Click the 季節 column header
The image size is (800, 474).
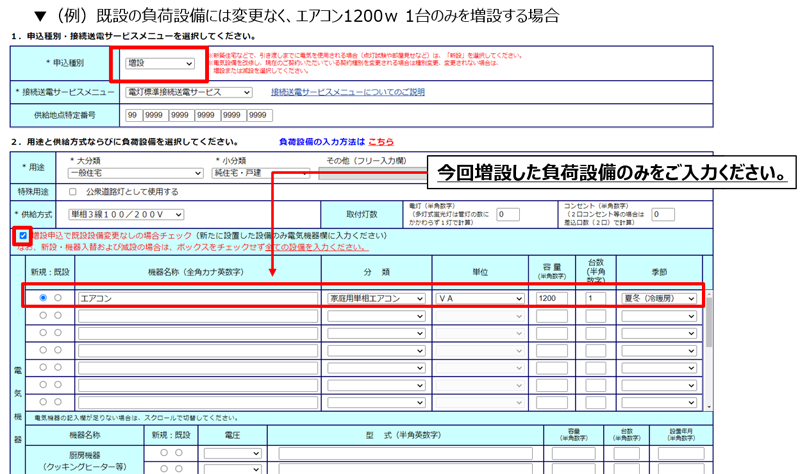click(x=659, y=272)
